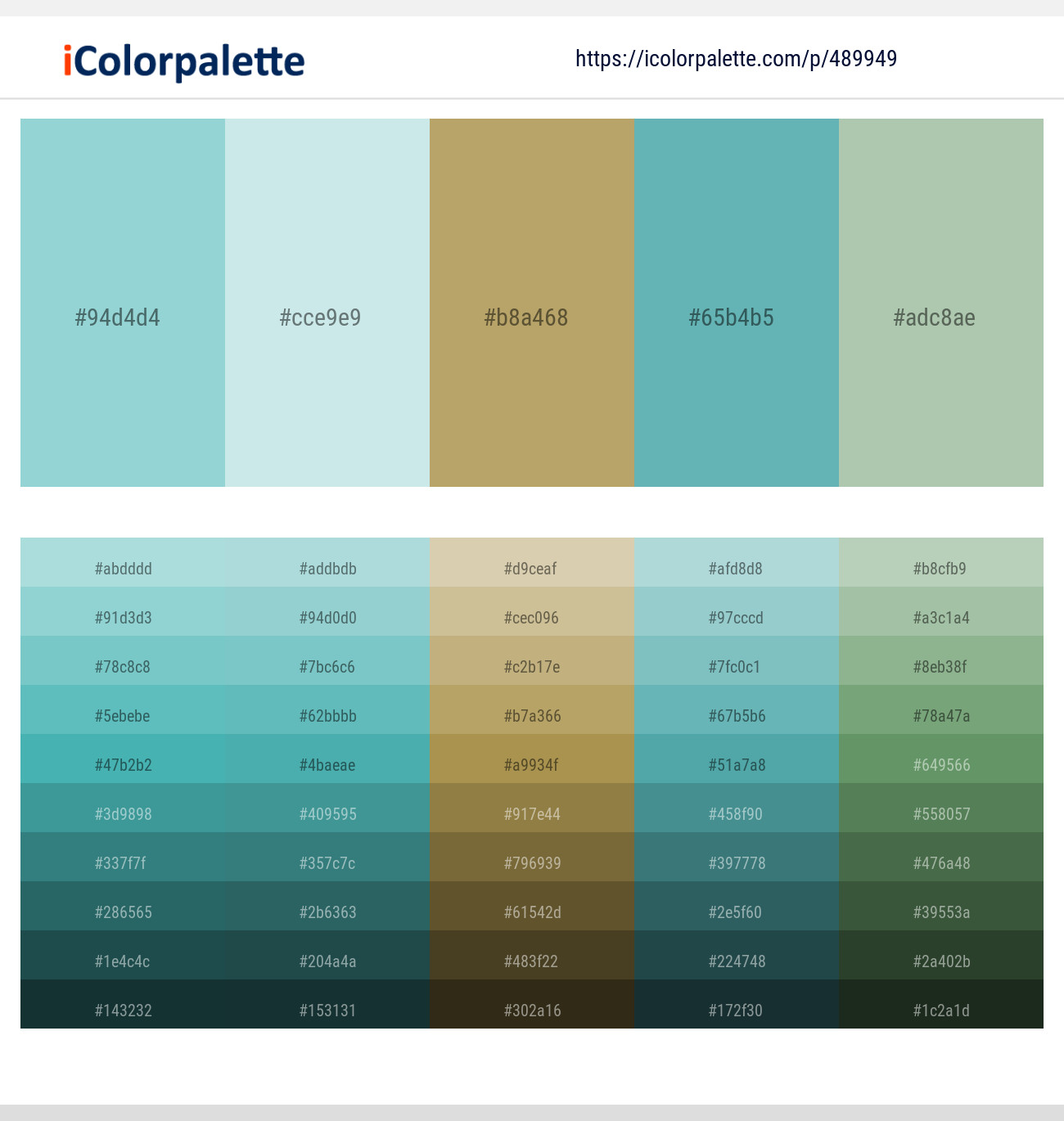Screen dimensions: 1064x1121
Task: Select the #abdddd shade cell
Action: pyautogui.click(x=123, y=563)
